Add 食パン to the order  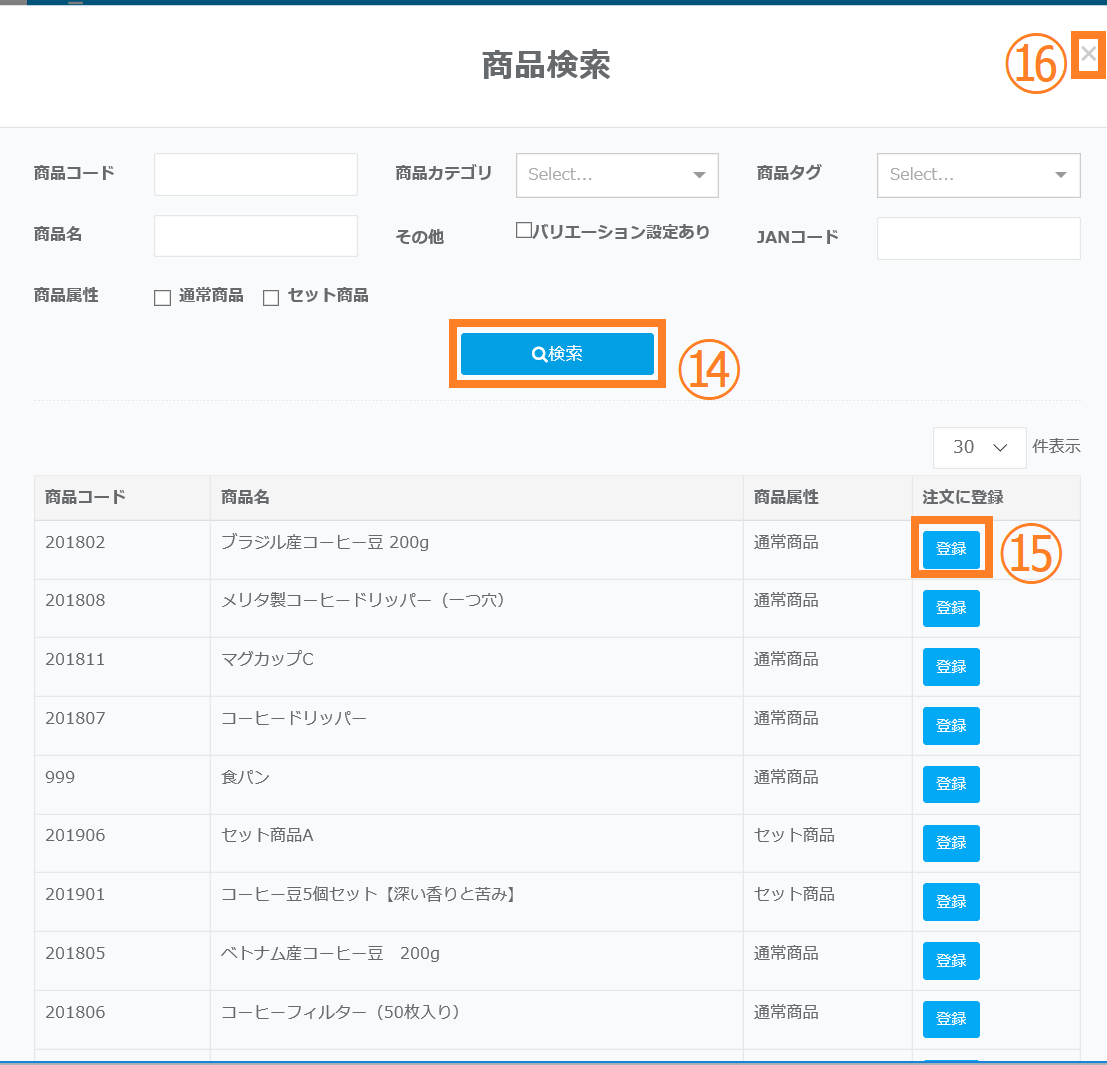(x=951, y=785)
